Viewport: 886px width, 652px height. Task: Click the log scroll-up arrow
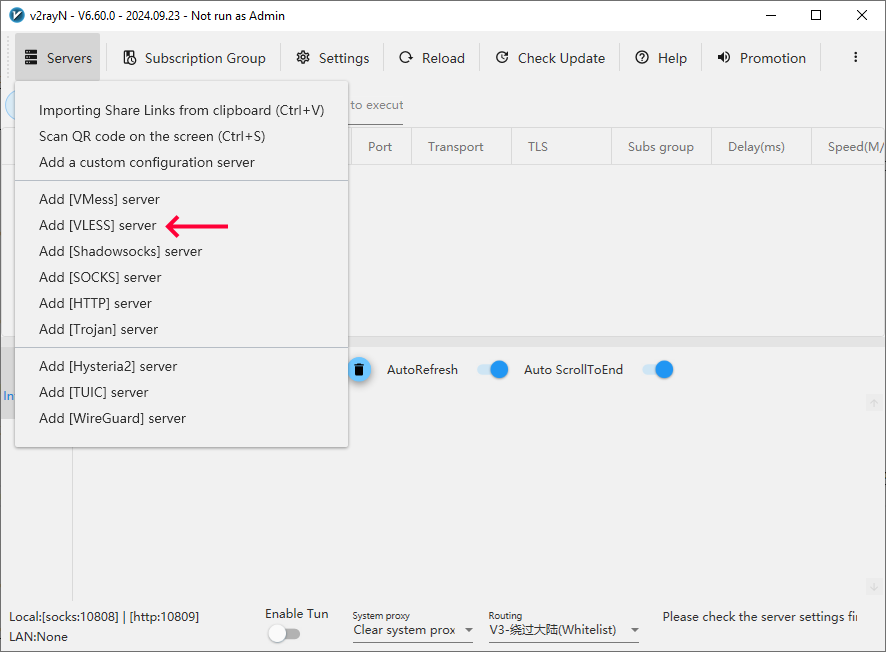(874, 403)
